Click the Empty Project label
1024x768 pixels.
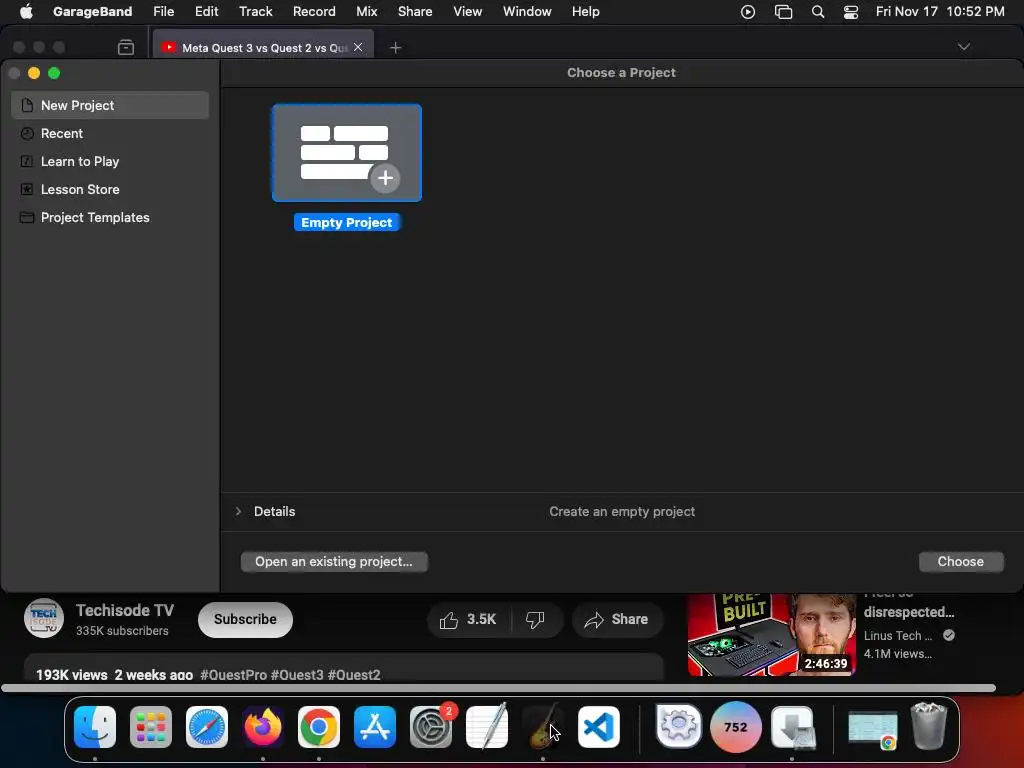347,223
